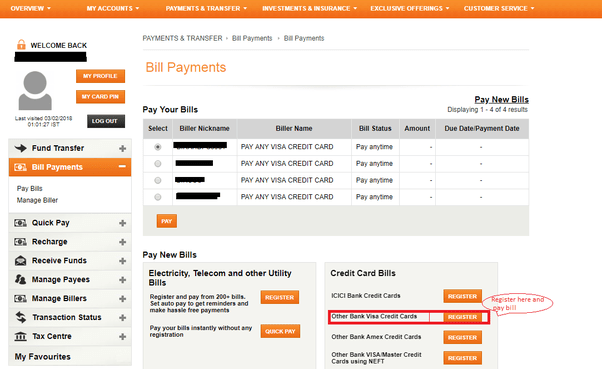Expand the Tax Centre section plus
Screen dimensions: 602x369
click(x=122, y=336)
